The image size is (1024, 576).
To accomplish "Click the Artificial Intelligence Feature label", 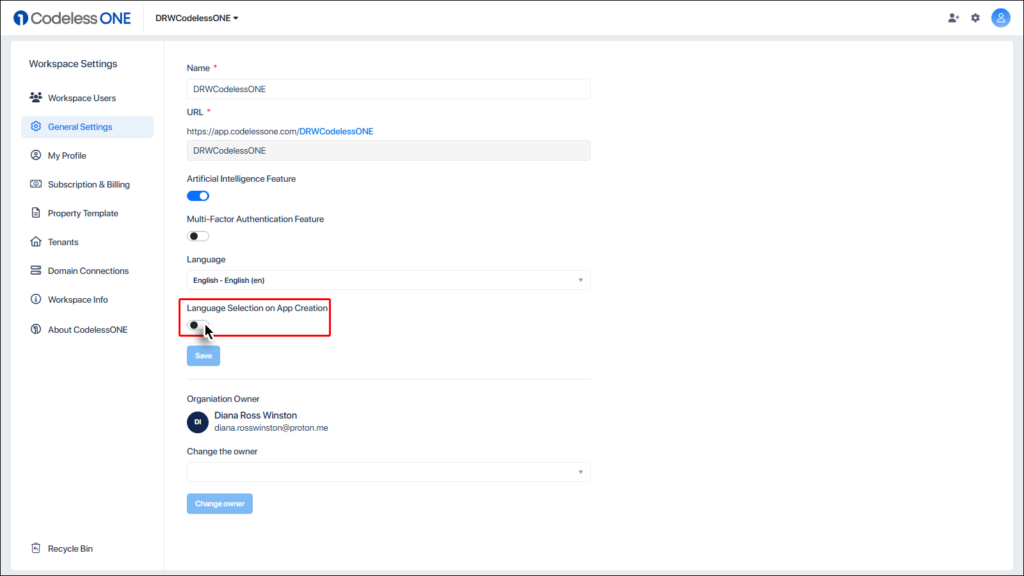I will (241, 179).
